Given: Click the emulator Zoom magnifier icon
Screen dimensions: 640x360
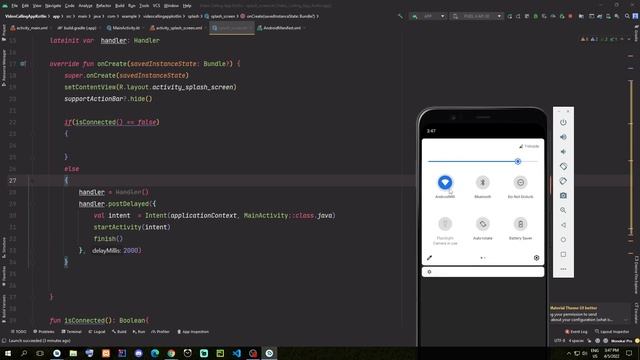Looking at the screenshot, I should tap(563, 210).
